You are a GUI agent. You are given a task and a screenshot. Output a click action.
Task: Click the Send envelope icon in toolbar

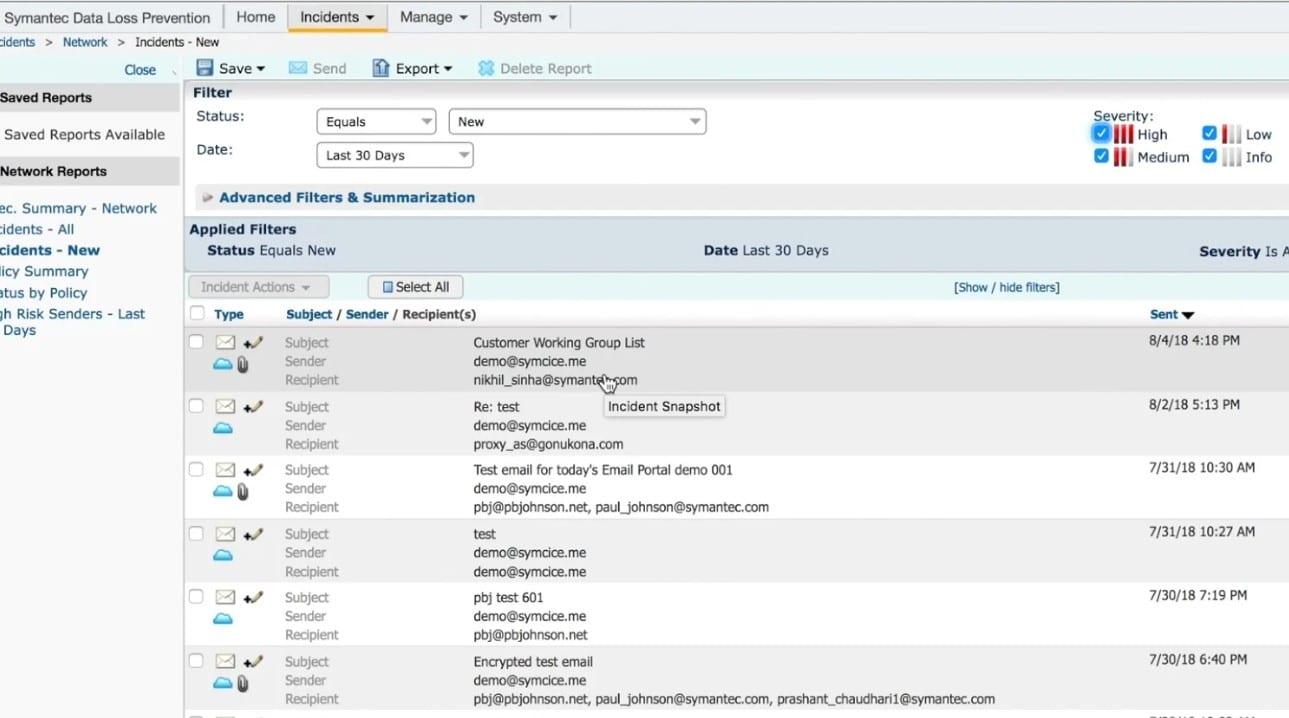(298, 68)
